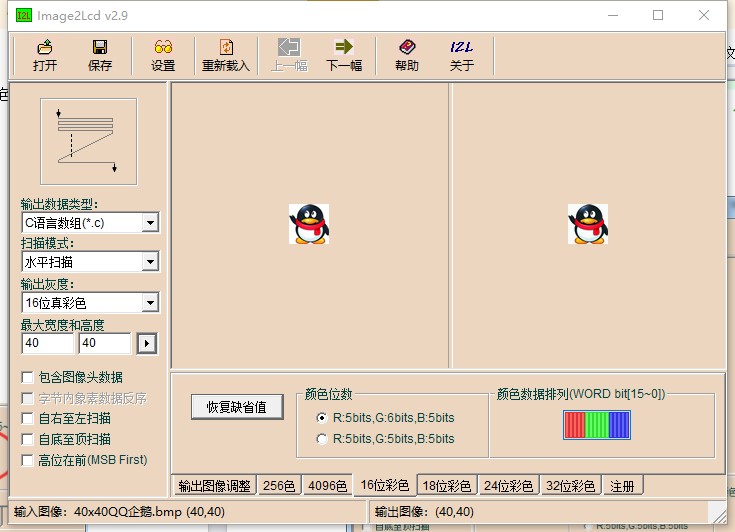Select R:5bits,G:5bits,B:5bits radio option
This screenshot has width=735, height=532.
coord(321,439)
